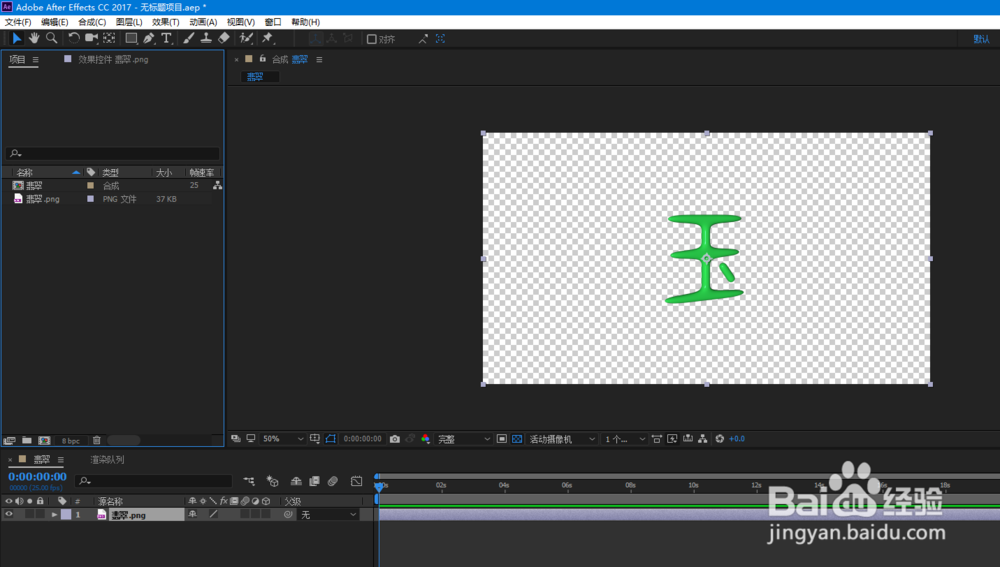Viewport: 1000px width, 567px height.
Task: Open the 合成(C) menu
Action: click(92, 22)
